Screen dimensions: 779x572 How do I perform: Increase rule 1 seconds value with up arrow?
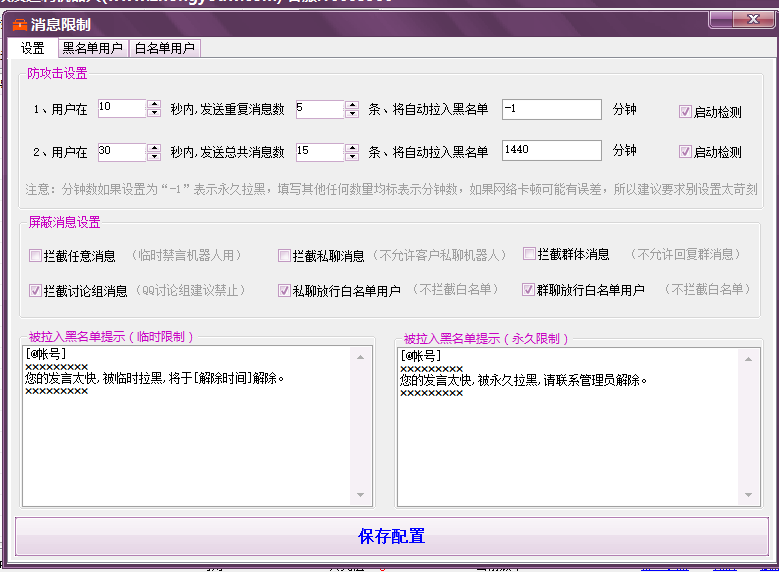[x=154, y=104]
